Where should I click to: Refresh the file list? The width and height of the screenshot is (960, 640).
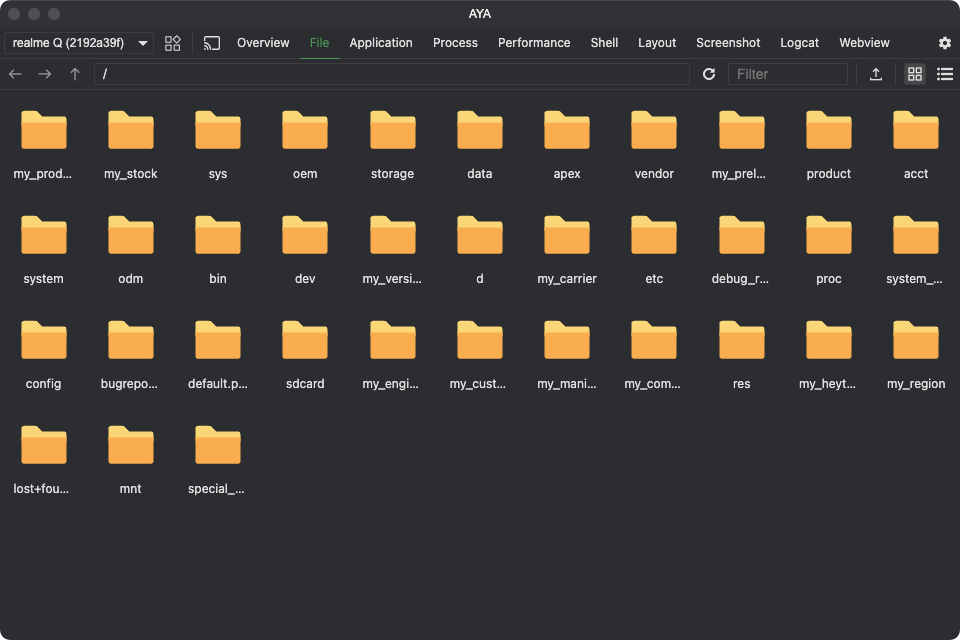coord(709,74)
